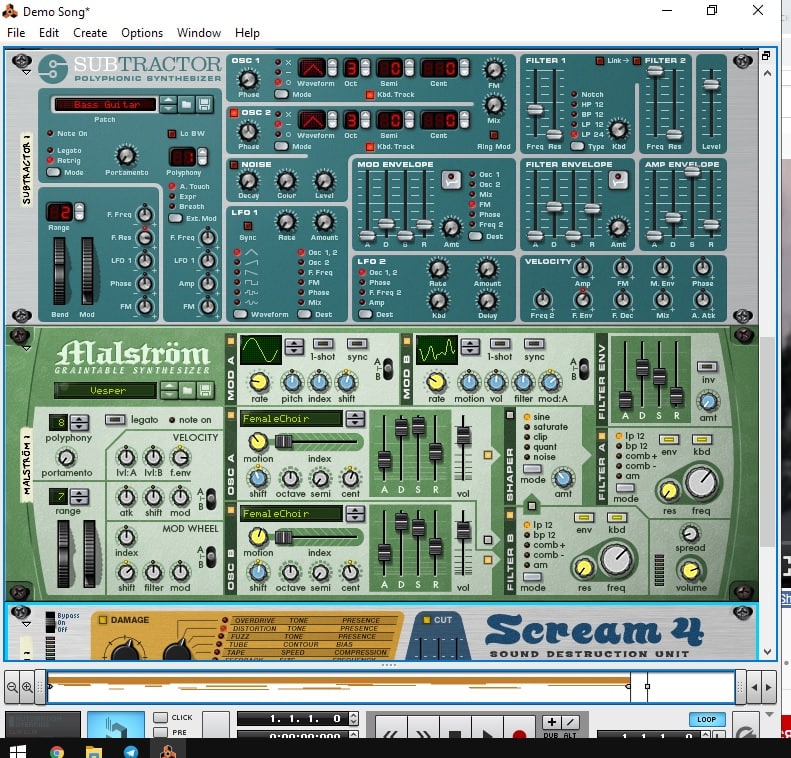Click the detach rack icon above the rack scrollbar
The width and height of the screenshot is (791, 758).
tap(766, 55)
